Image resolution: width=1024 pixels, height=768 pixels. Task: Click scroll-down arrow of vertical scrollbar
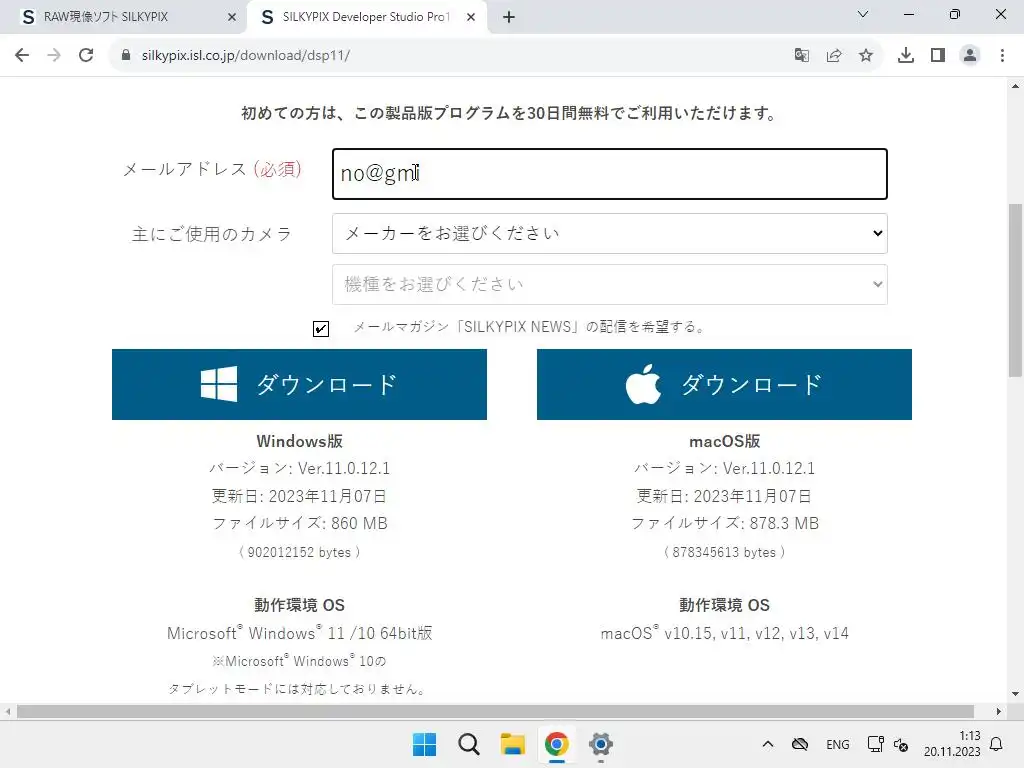tap(1015, 694)
